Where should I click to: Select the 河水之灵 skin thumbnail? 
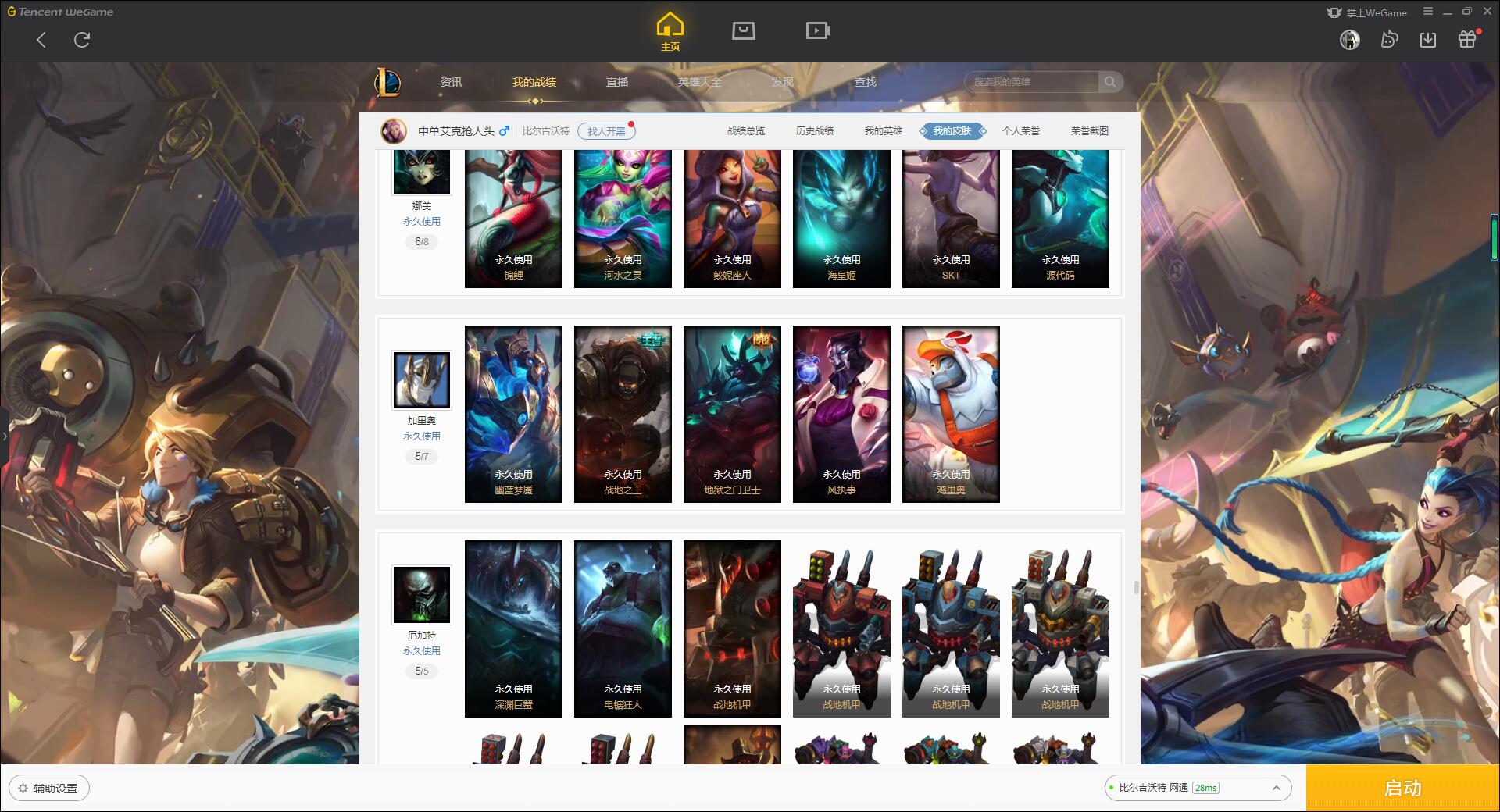pyautogui.click(x=623, y=219)
